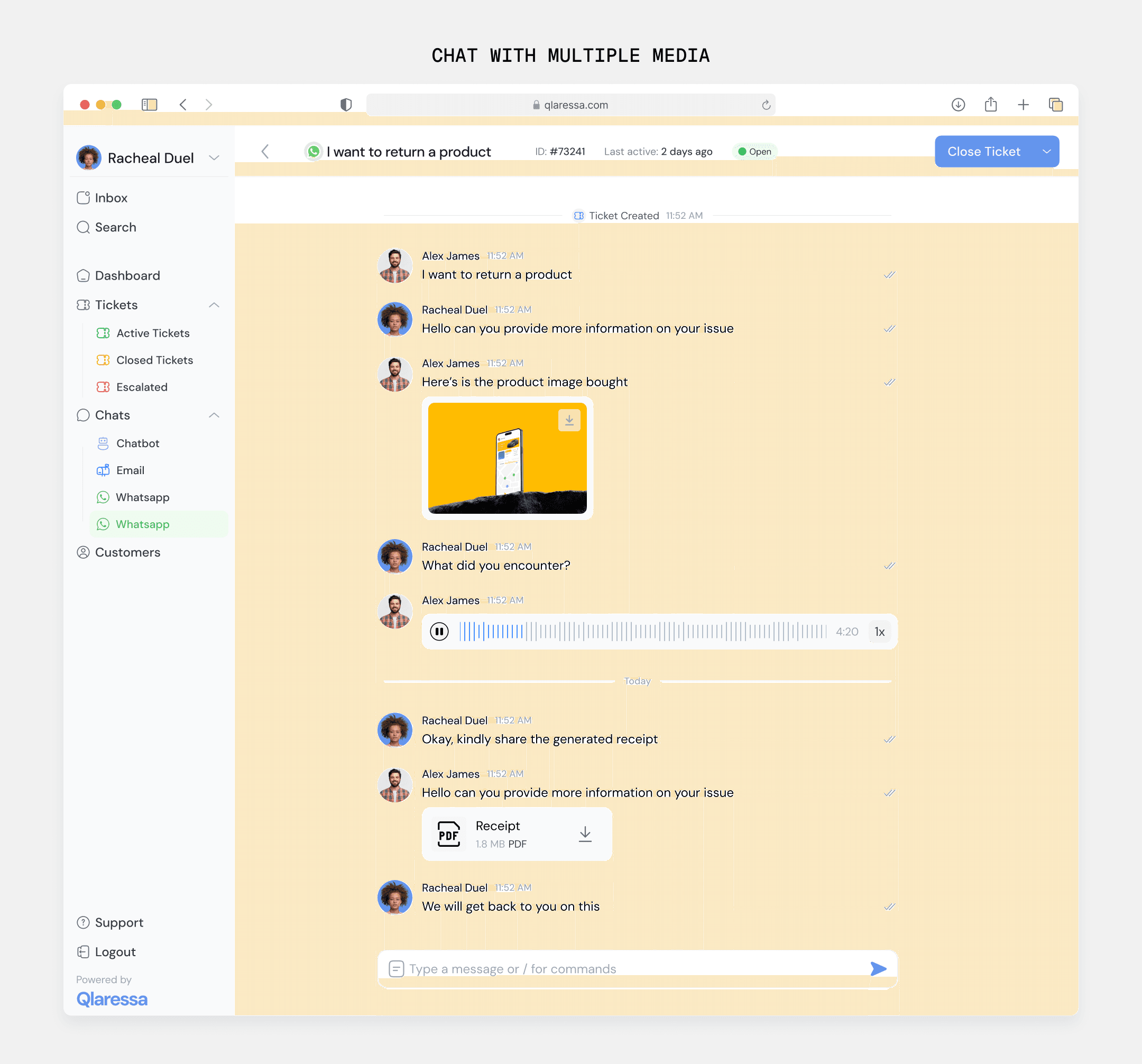Screen dimensions: 1142x1064
Task: Open browser downloads icon
Action: click(x=957, y=105)
